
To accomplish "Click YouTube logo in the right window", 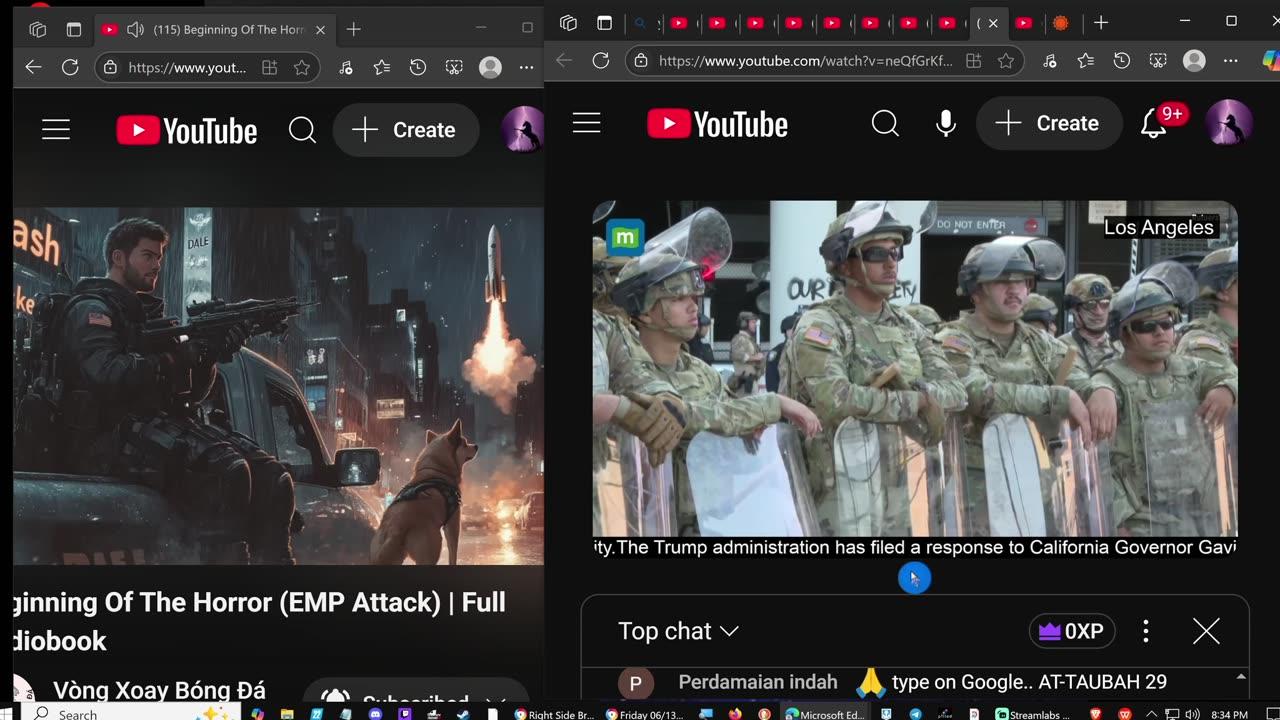I will coord(717,124).
